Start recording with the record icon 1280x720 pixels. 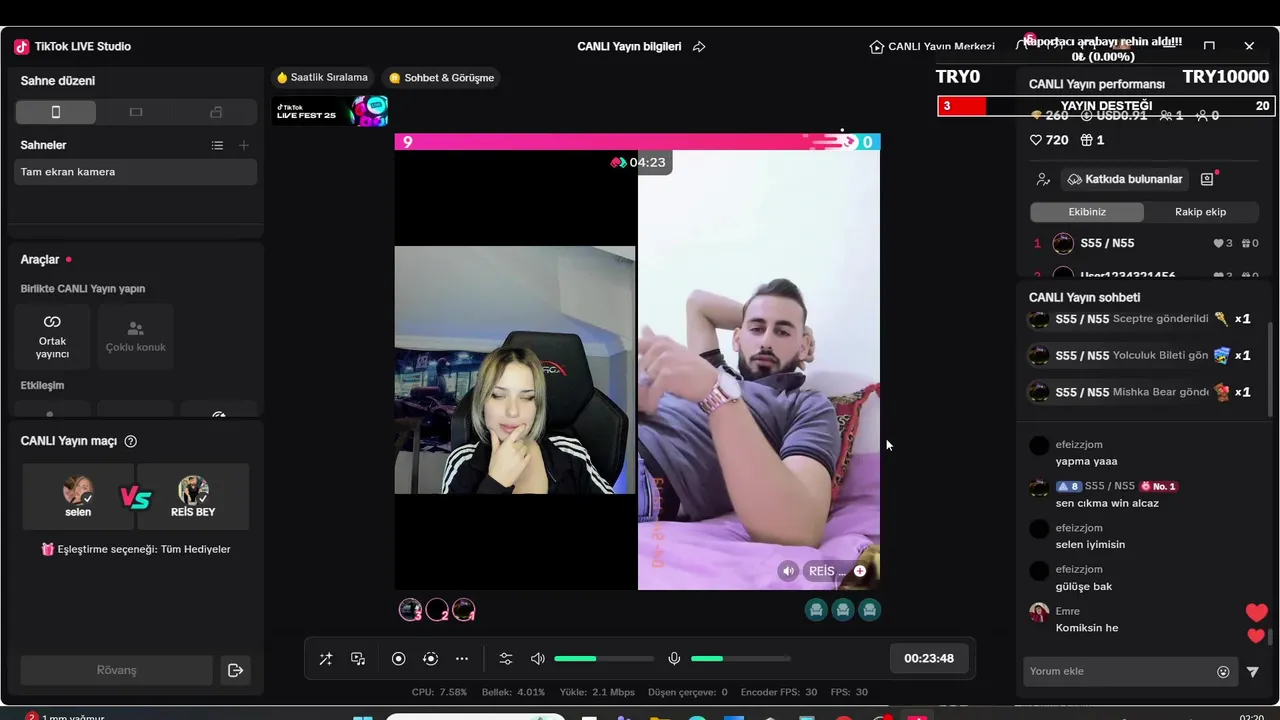pos(398,659)
